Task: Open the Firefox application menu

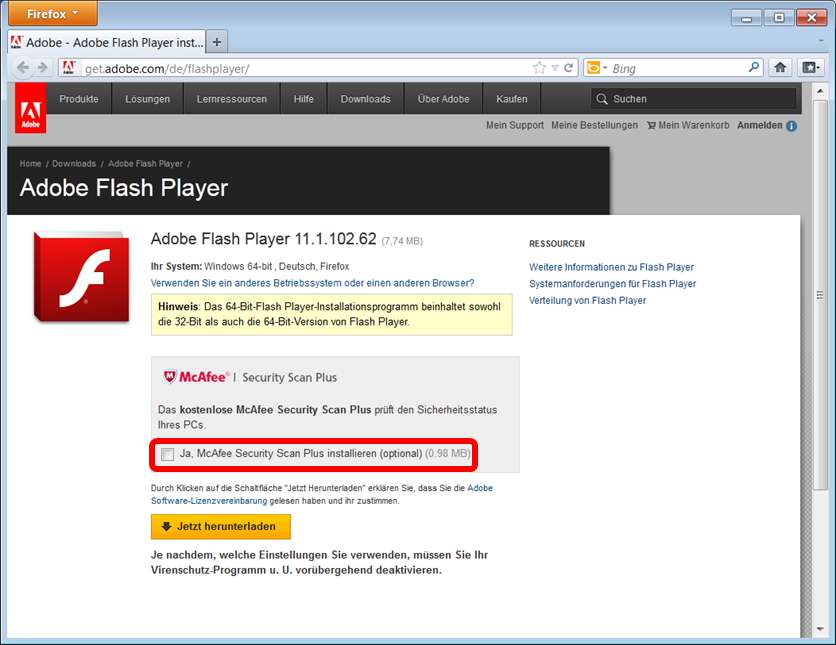Action: click(x=53, y=13)
